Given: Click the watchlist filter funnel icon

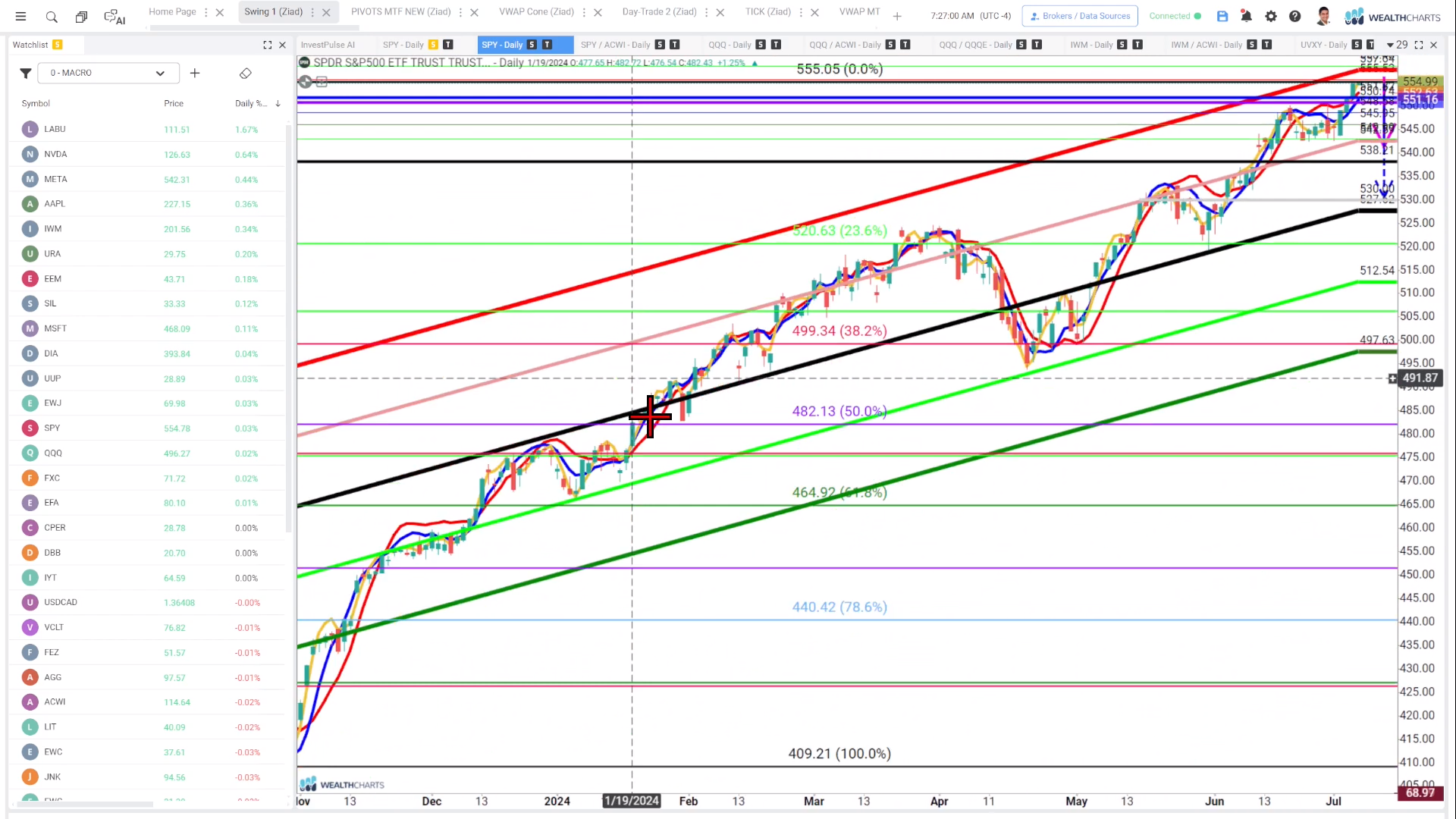Looking at the screenshot, I should [x=25, y=74].
